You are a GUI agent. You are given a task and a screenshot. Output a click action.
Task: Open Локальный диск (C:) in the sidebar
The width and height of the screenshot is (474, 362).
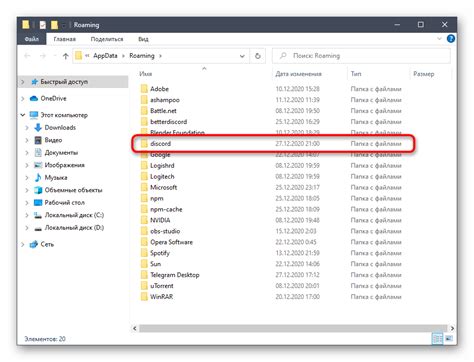pyautogui.click(x=74, y=215)
